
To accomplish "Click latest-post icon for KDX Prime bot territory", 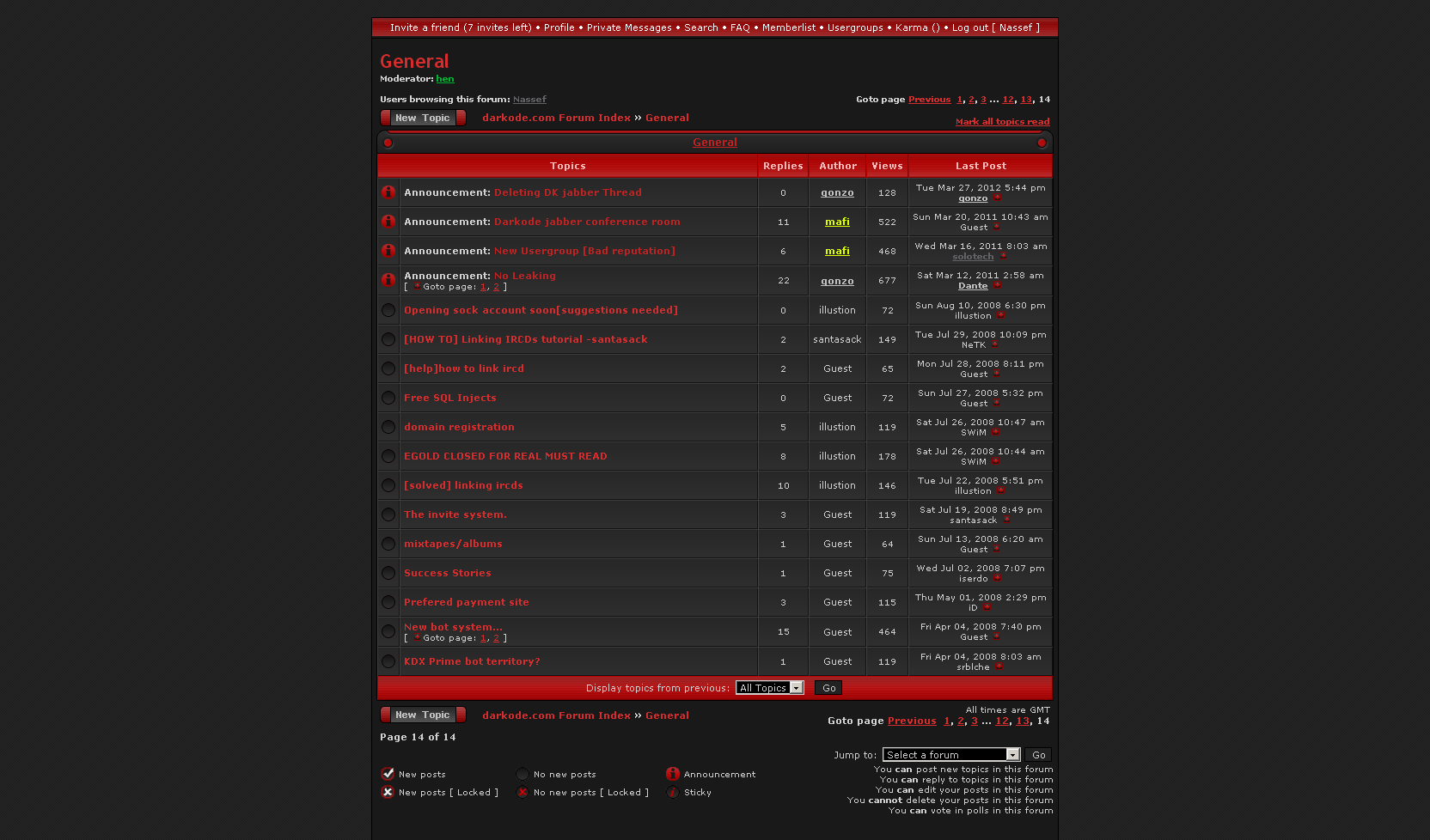I will (x=999, y=667).
